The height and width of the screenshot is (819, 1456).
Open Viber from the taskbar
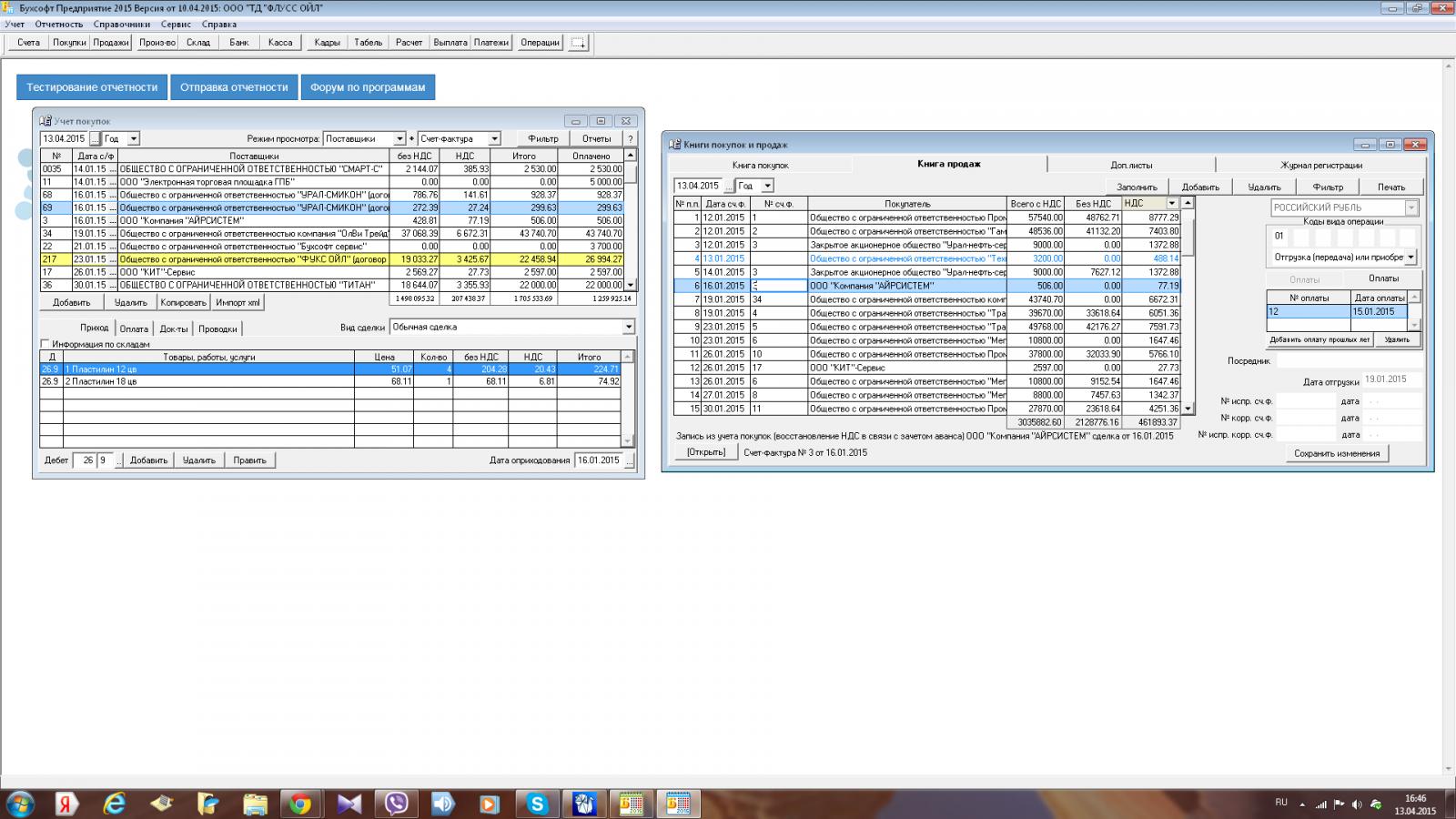click(x=396, y=804)
